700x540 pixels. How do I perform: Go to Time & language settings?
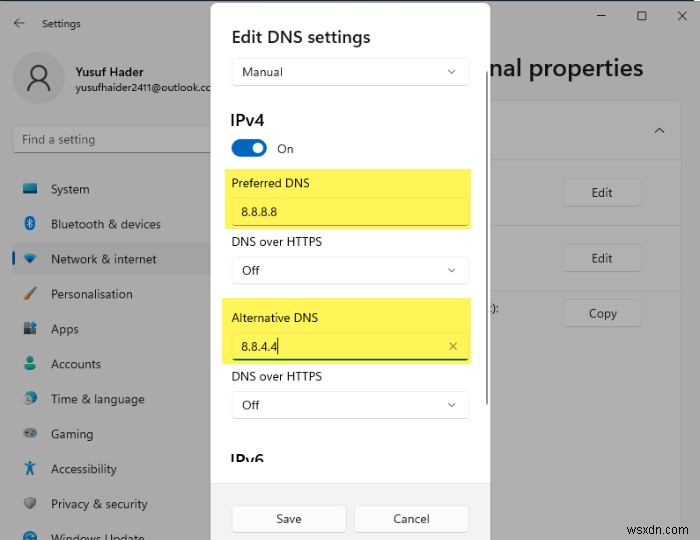click(x=99, y=399)
